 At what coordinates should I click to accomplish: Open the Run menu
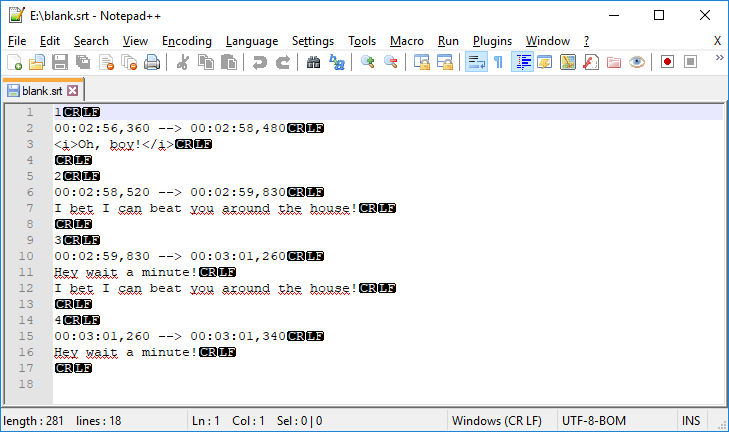coord(448,41)
